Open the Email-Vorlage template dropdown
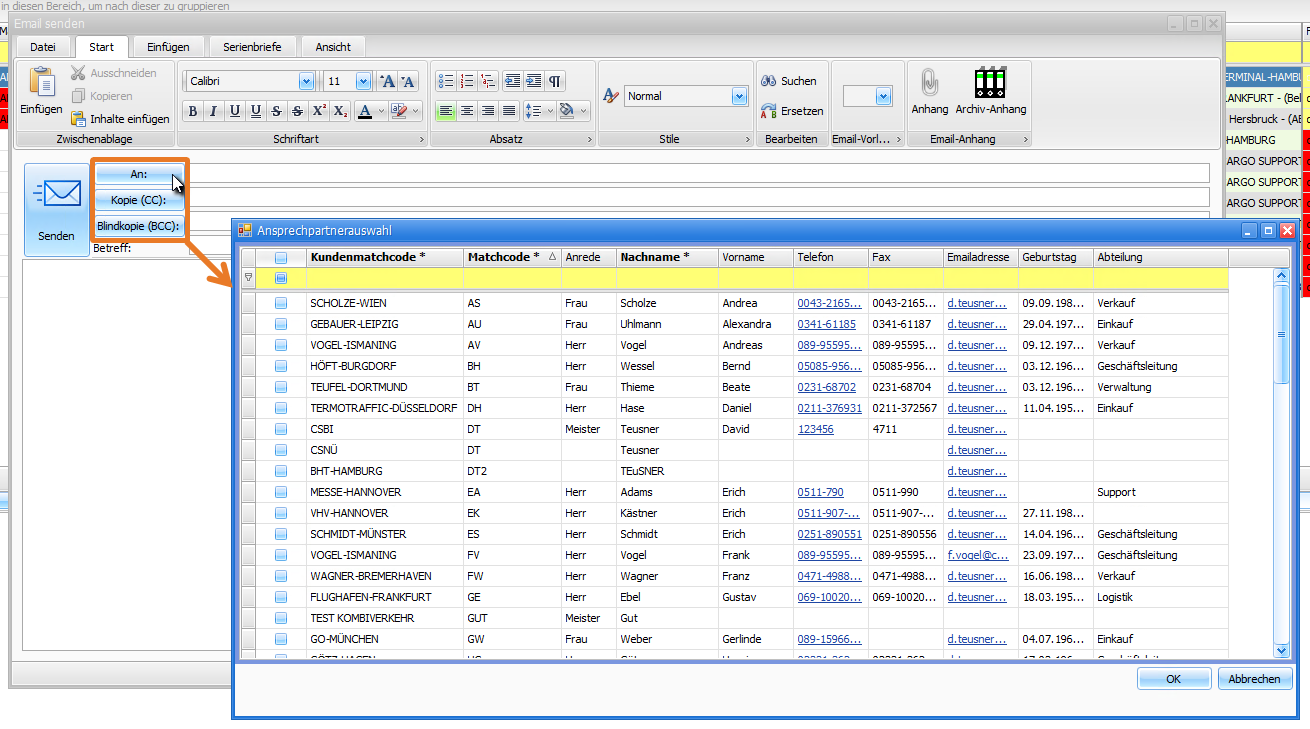1310x729 pixels. tap(883, 97)
